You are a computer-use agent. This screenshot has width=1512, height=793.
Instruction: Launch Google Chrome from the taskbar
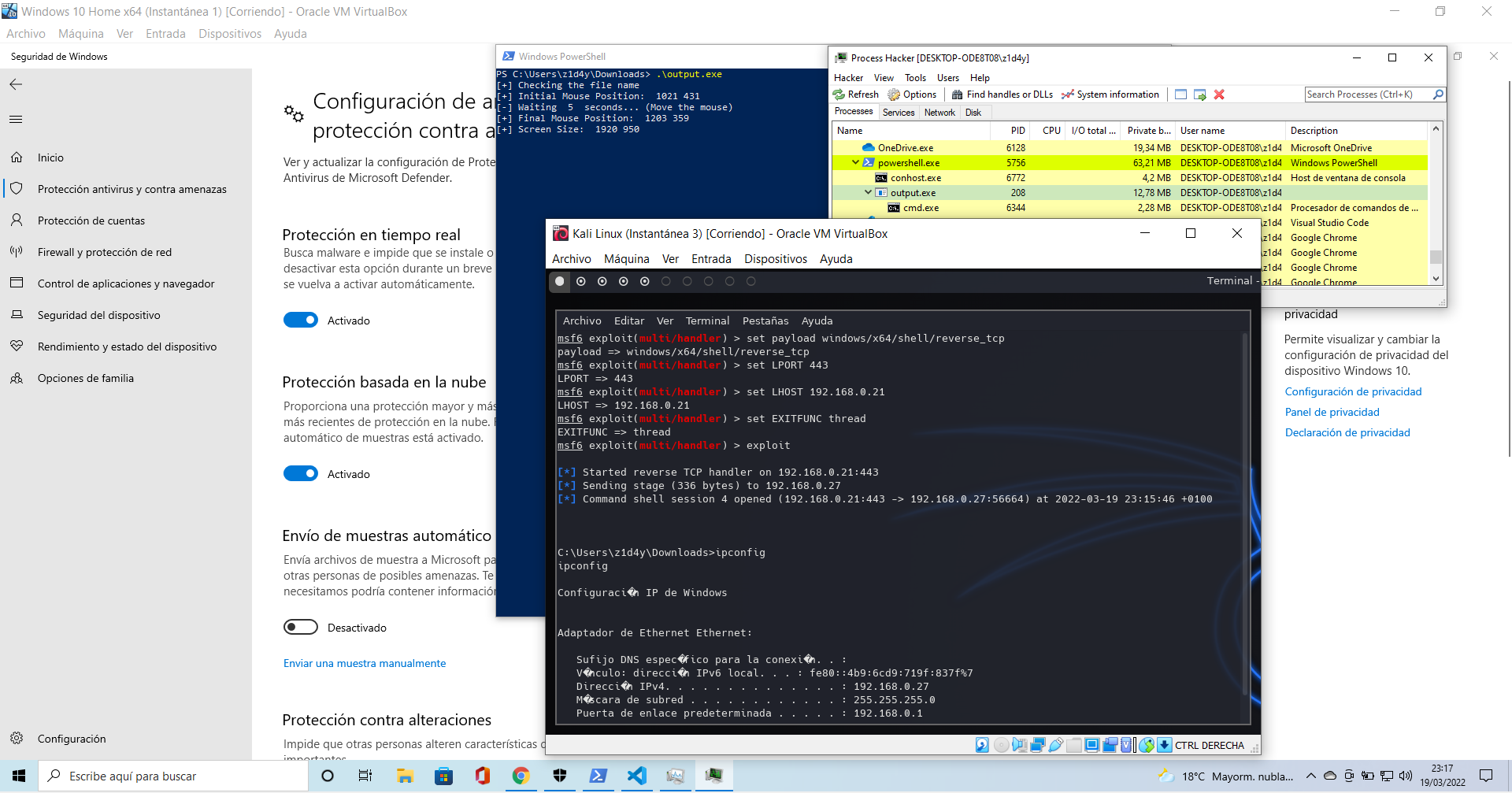[x=521, y=776]
